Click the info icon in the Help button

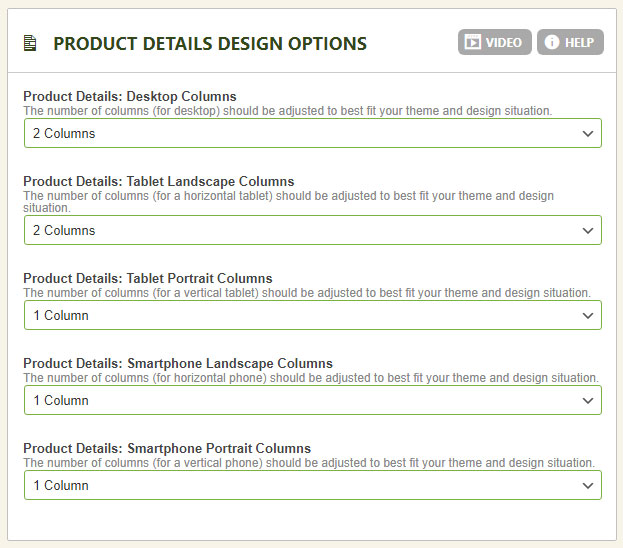[551, 42]
